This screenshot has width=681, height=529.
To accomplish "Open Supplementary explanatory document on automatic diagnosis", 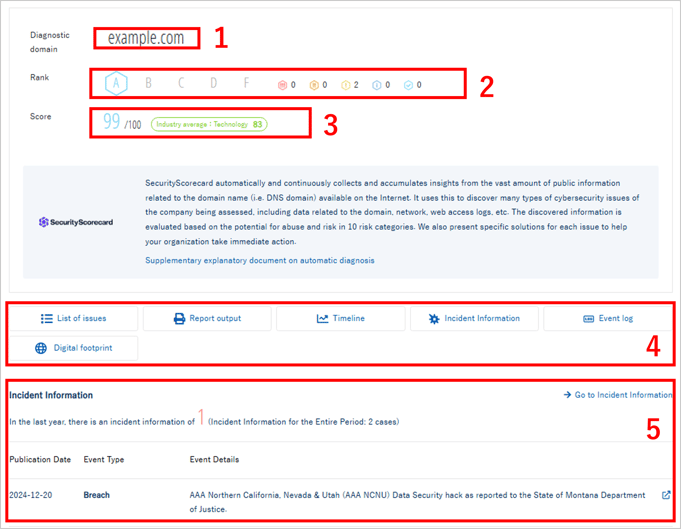I will pyautogui.click(x=260, y=260).
